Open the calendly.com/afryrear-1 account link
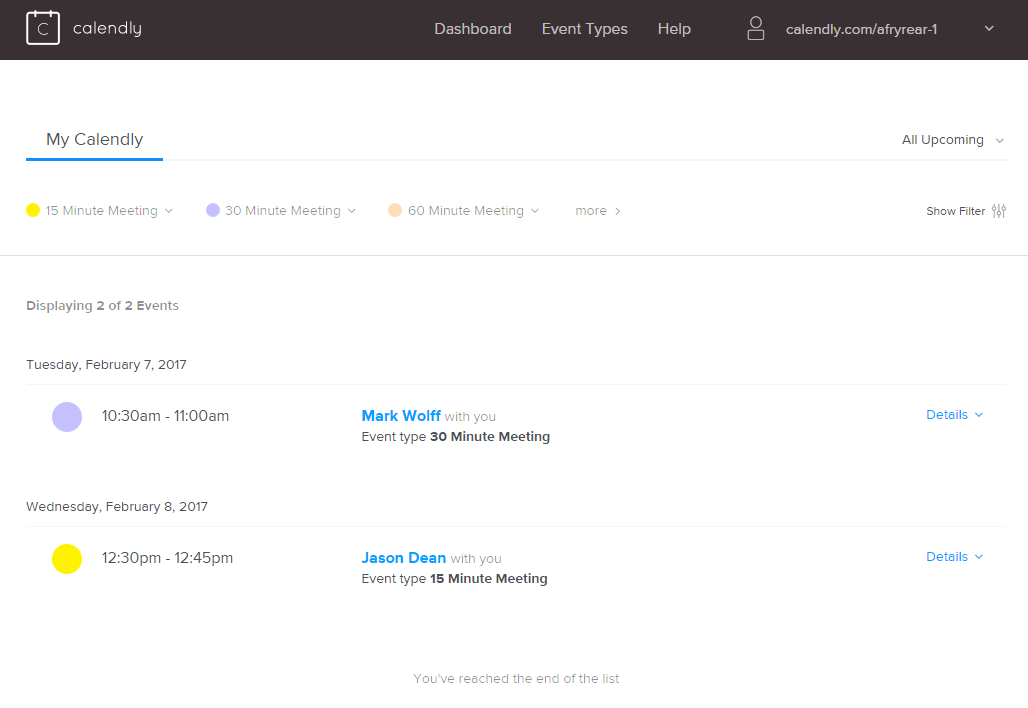Image resolution: width=1028 pixels, height=708 pixels. 861,30
